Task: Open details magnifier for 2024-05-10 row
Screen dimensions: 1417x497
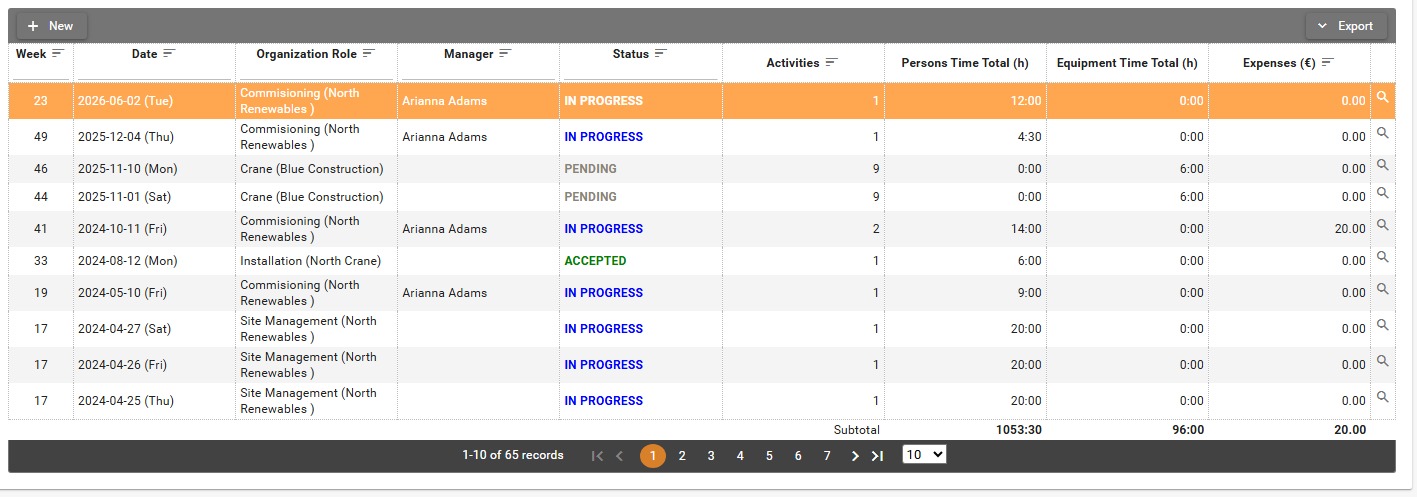Action: (x=1383, y=289)
